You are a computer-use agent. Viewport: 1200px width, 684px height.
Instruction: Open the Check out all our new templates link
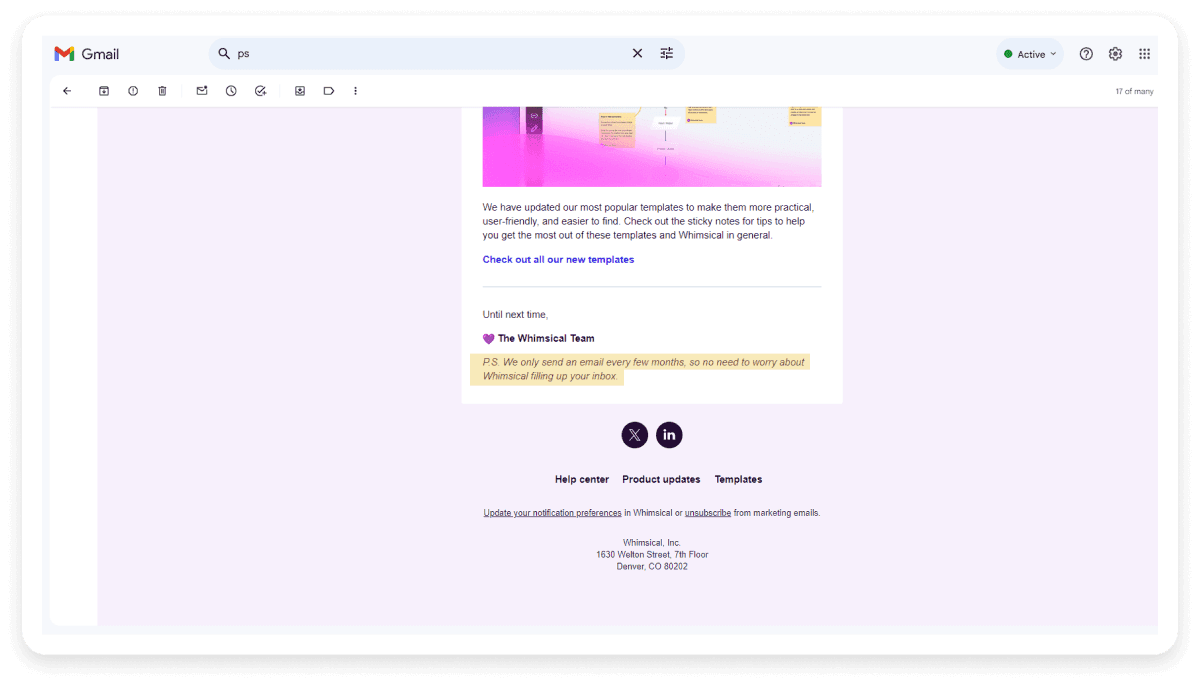tap(558, 259)
